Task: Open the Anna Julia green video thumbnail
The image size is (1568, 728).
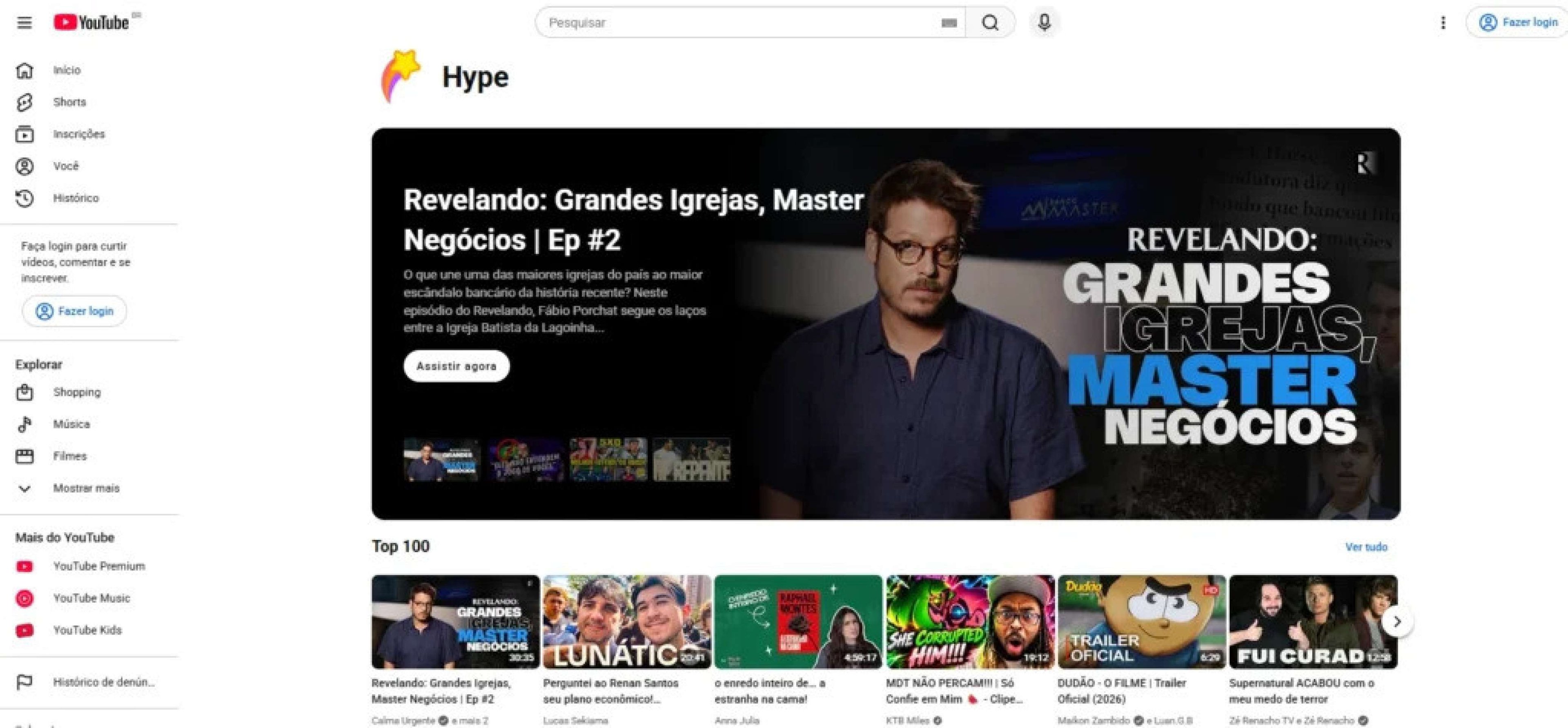Action: [x=798, y=622]
